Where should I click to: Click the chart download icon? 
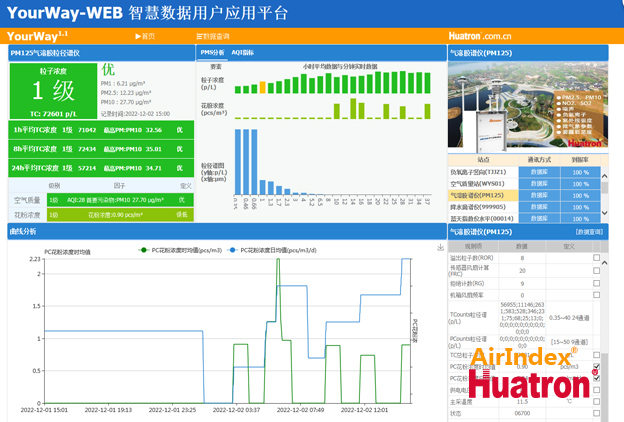(x=441, y=247)
